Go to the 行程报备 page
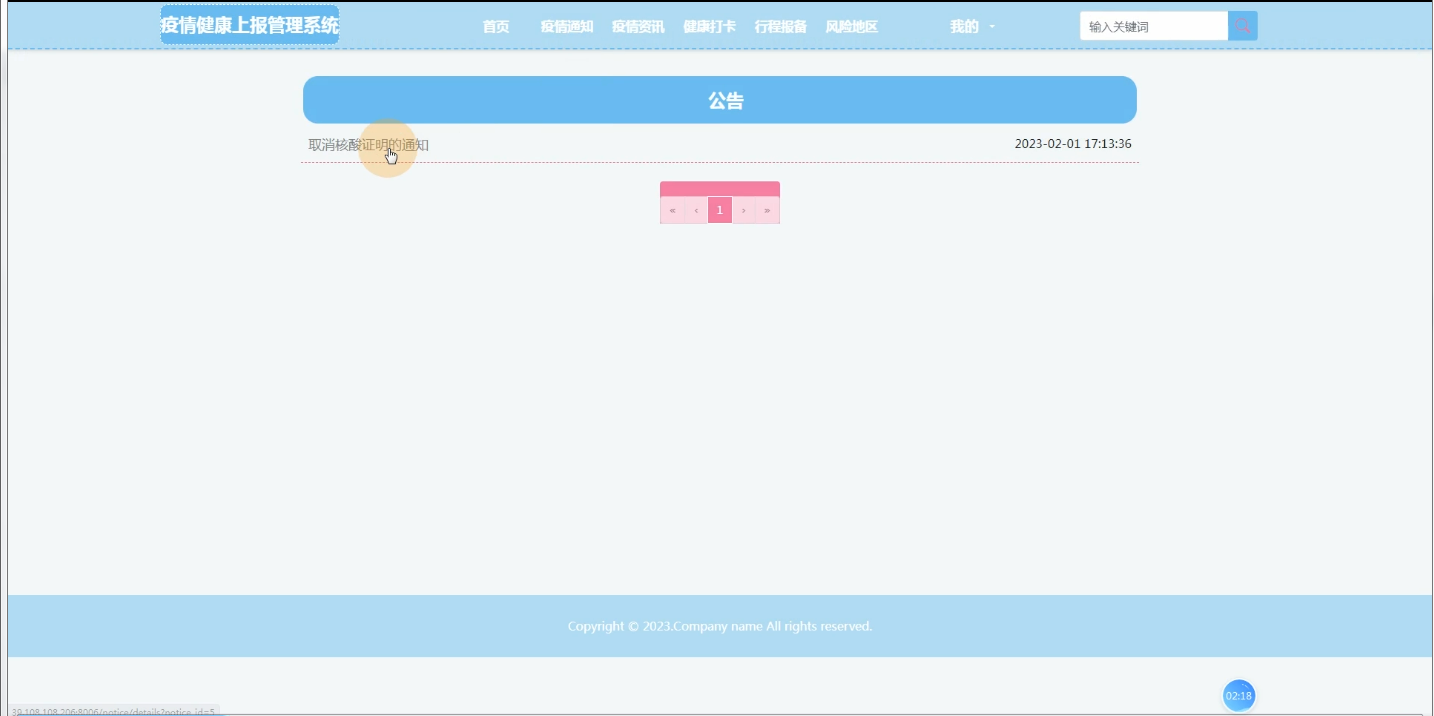Image resolution: width=1434 pixels, height=716 pixels. [781, 27]
